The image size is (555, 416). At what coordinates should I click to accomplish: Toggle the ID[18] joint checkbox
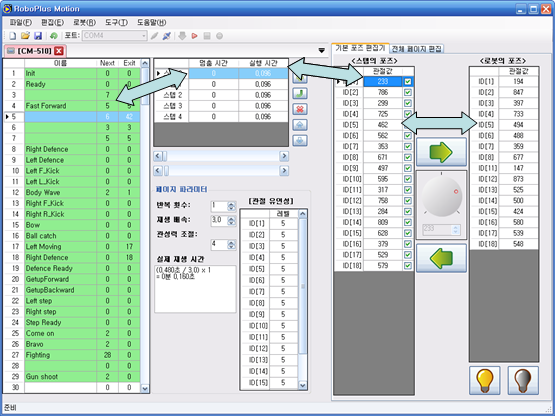408,266
